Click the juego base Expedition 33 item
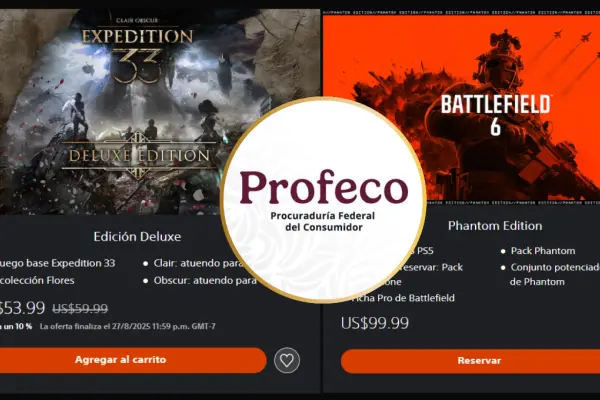Screen dimensions: 600x400 pyautogui.click(x=60, y=263)
